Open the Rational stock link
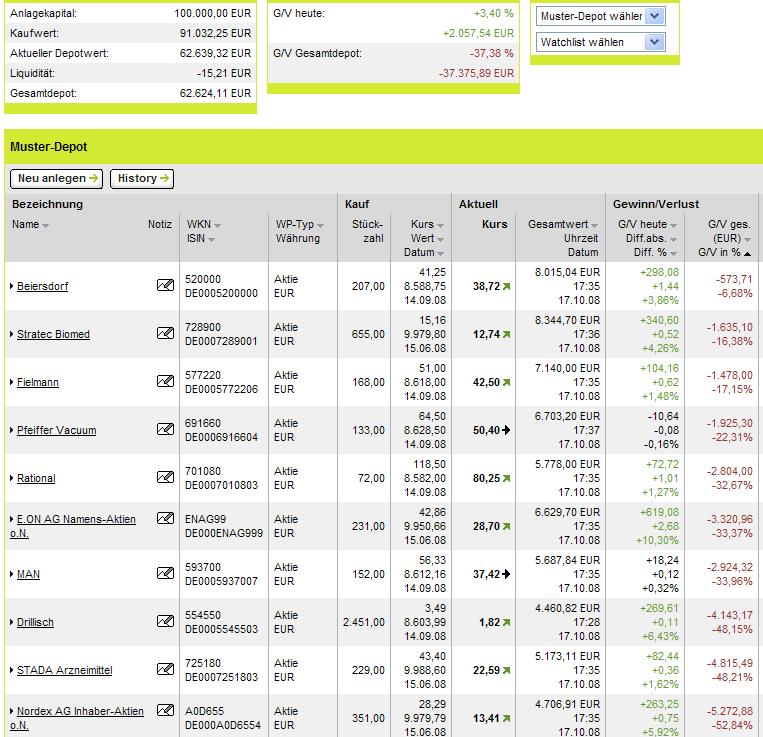Image resolution: width=763 pixels, height=737 pixels. click(x=36, y=479)
